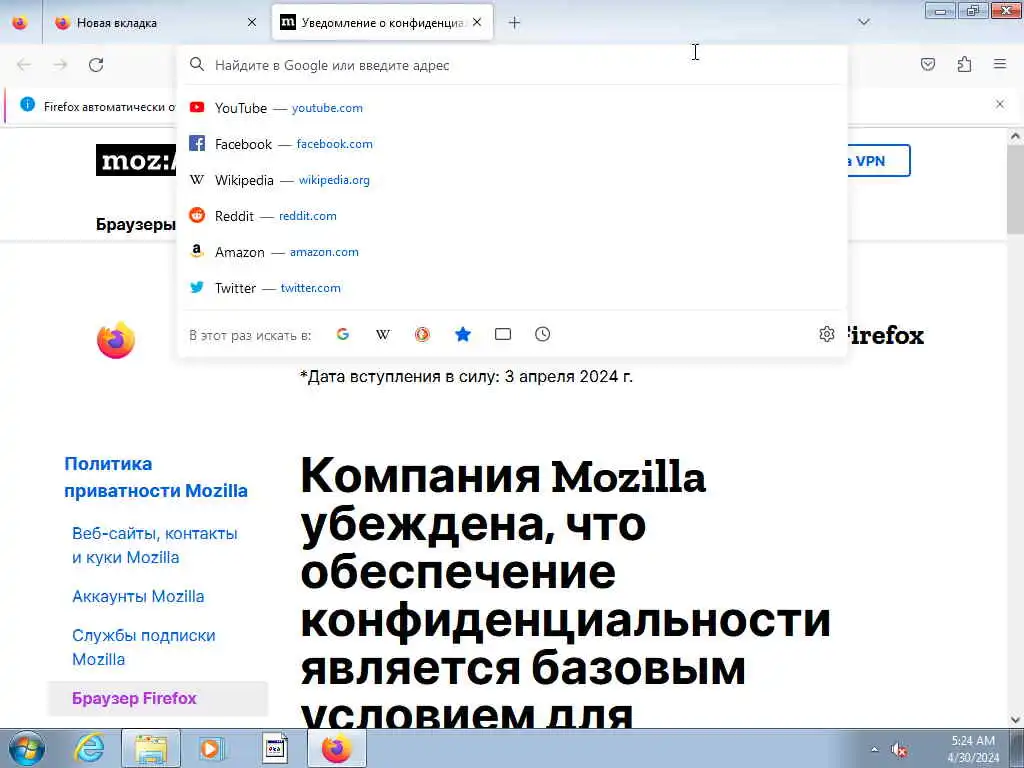Screen dimensions: 1024x768
Task: Search this time with Google icon
Action: 343,334
